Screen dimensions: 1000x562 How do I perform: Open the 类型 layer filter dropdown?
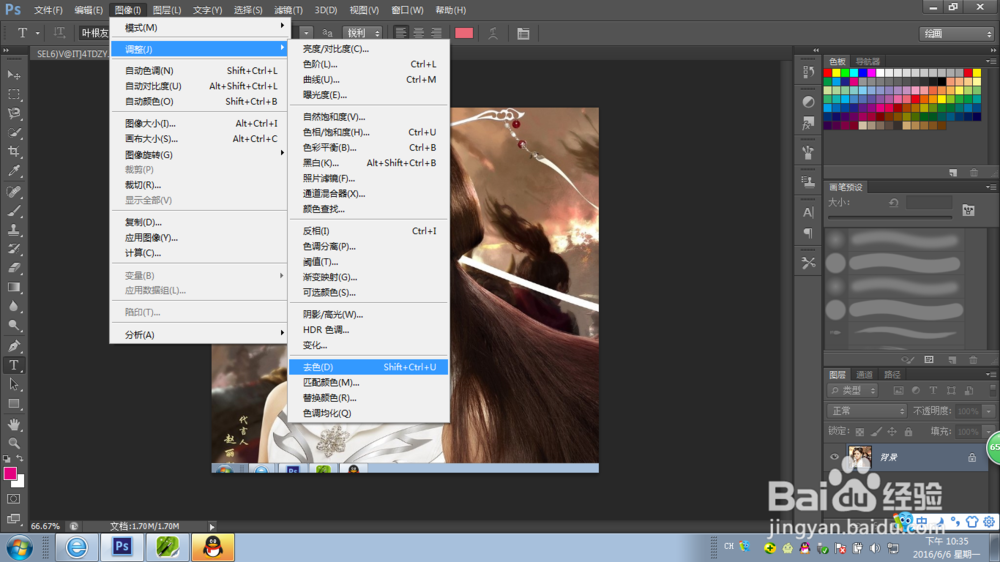[853, 390]
